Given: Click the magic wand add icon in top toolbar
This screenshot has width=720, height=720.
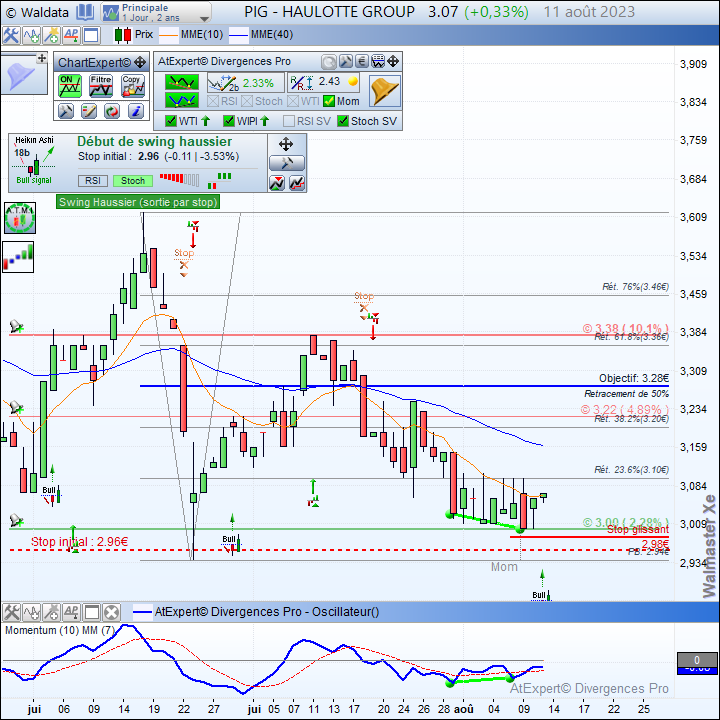Looking at the screenshot, I should tap(51, 35).
